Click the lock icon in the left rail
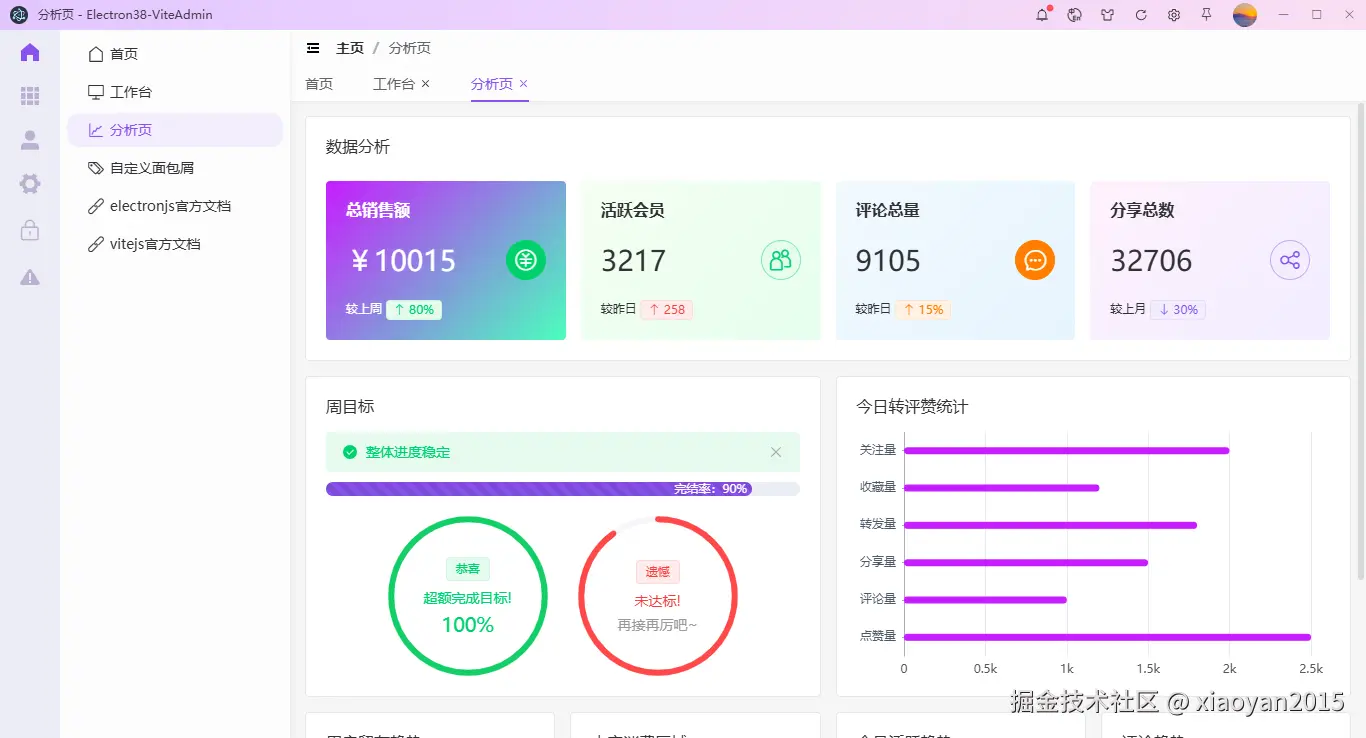The height and width of the screenshot is (738, 1366). coord(29,230)
